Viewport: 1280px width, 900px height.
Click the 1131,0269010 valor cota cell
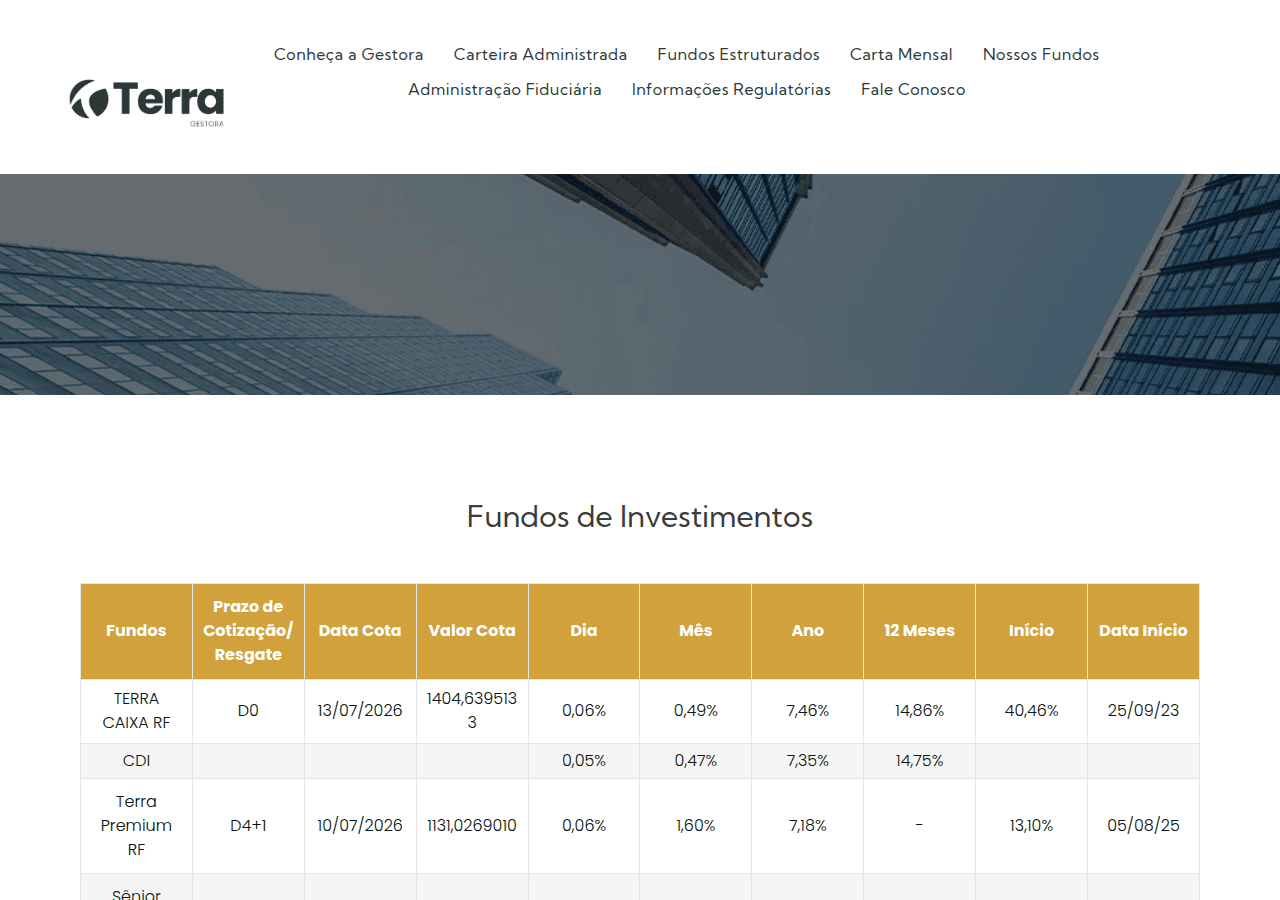(x=472, y=826)
